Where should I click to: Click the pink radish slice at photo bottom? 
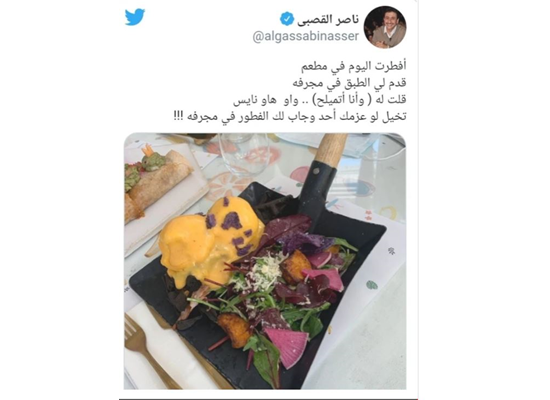click(286, 347)
